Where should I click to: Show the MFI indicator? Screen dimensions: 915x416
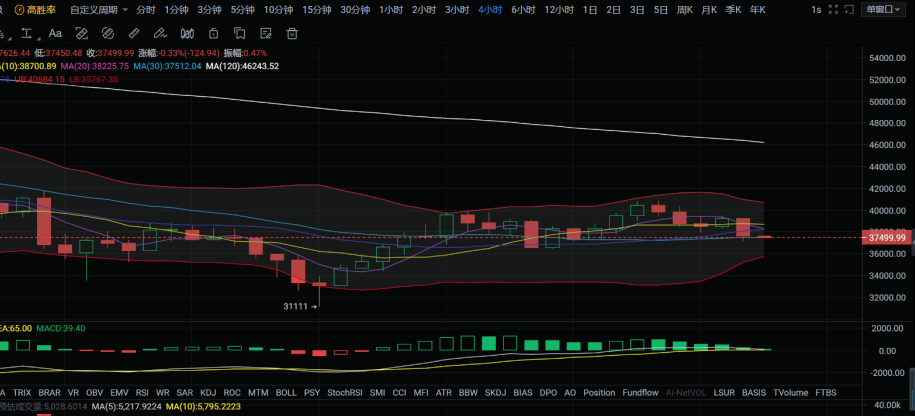421,393
